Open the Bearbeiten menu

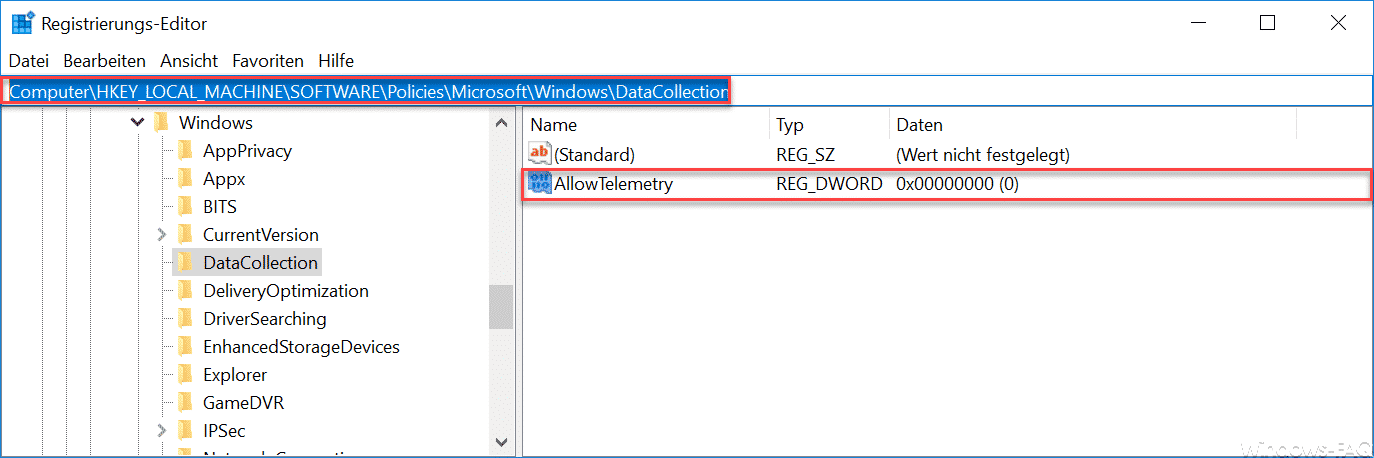(x=105, y=61)
